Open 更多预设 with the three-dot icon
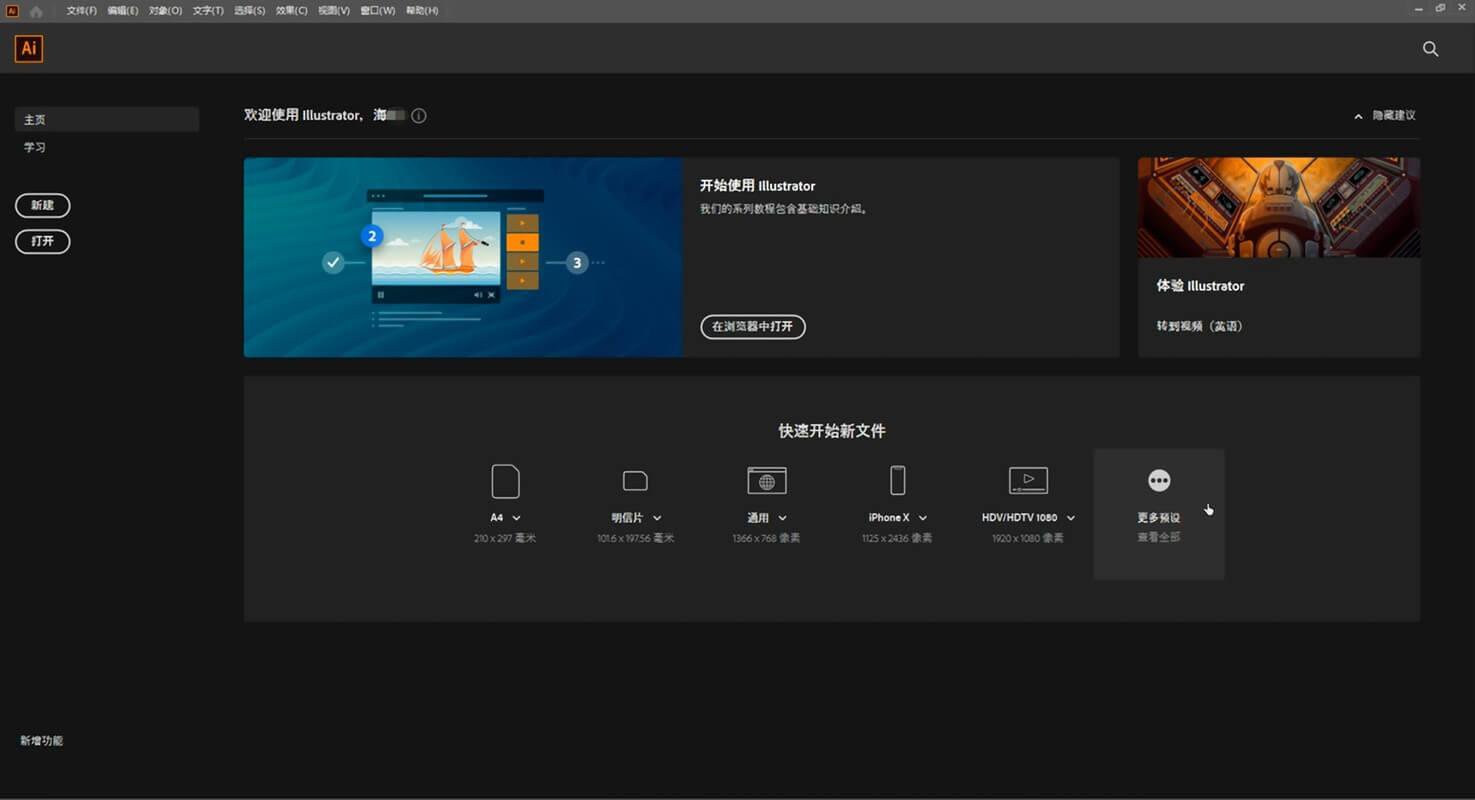Viewport: 1475px width, 800px height. [x=1159, y=481]
